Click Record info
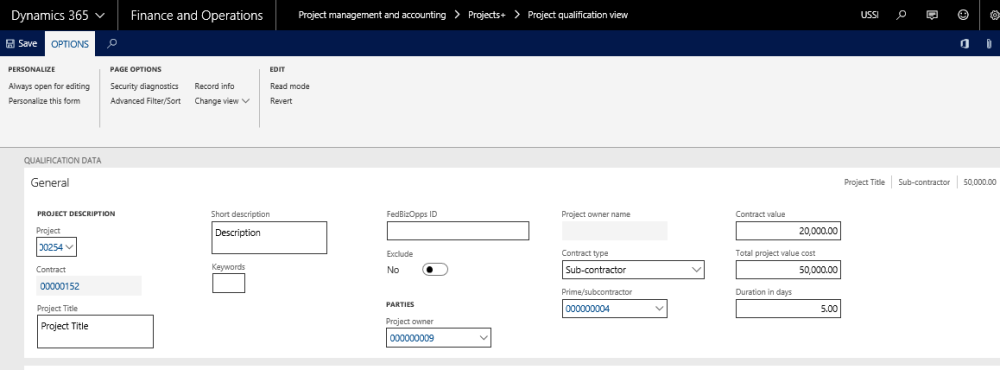This screenshot has height=370, width=1000. 214,86
